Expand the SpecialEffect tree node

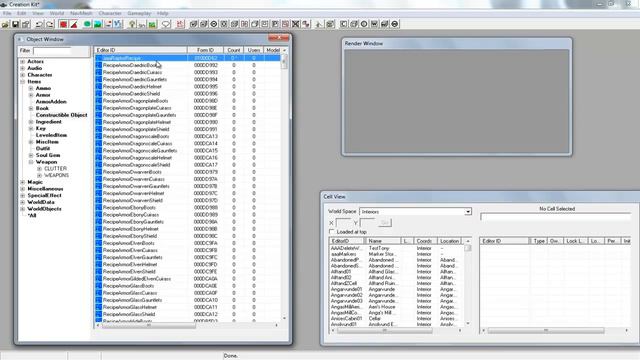point(22,196)
